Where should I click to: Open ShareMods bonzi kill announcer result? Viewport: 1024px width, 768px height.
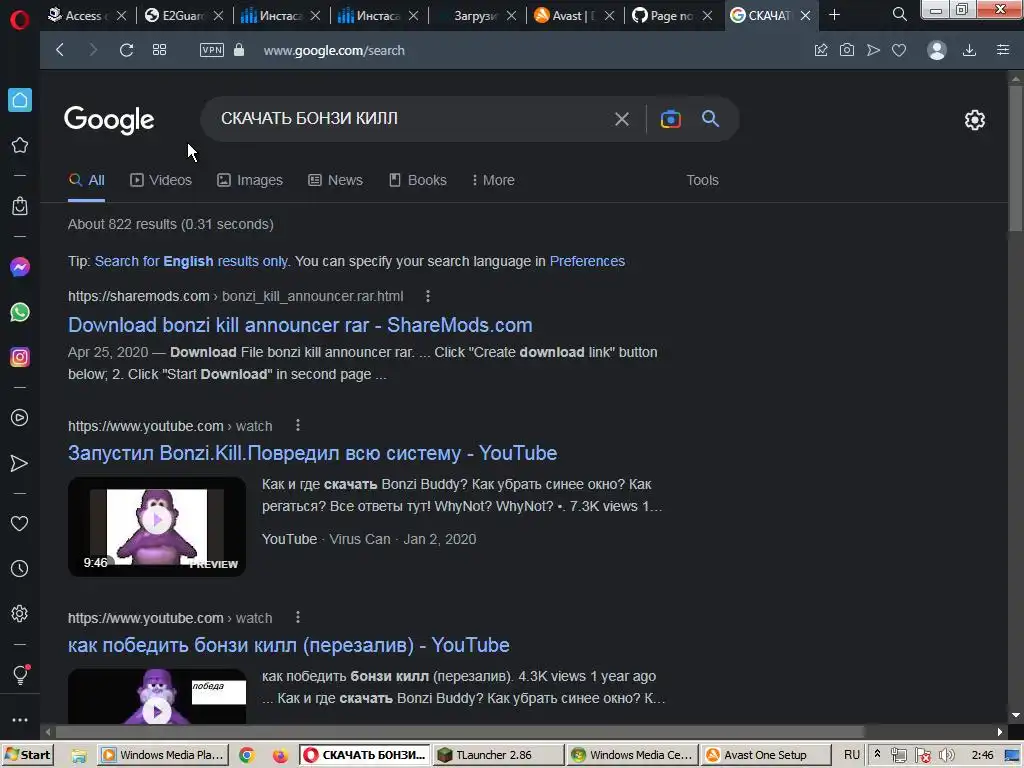click(x=300, y=325)
